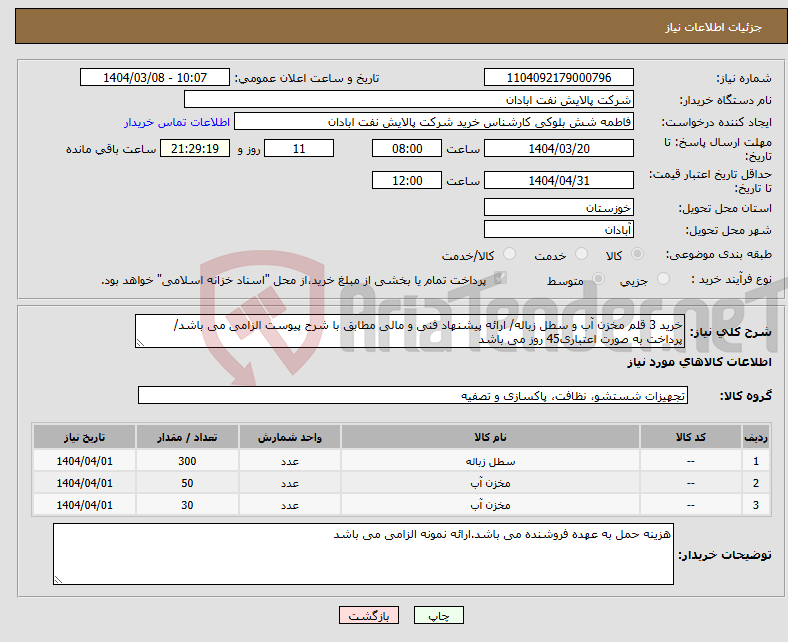The image size is (788, 642).
Task: Click the date 1404/04/01 in row 2
Action: pyautogui.click(x=84, y=483)
